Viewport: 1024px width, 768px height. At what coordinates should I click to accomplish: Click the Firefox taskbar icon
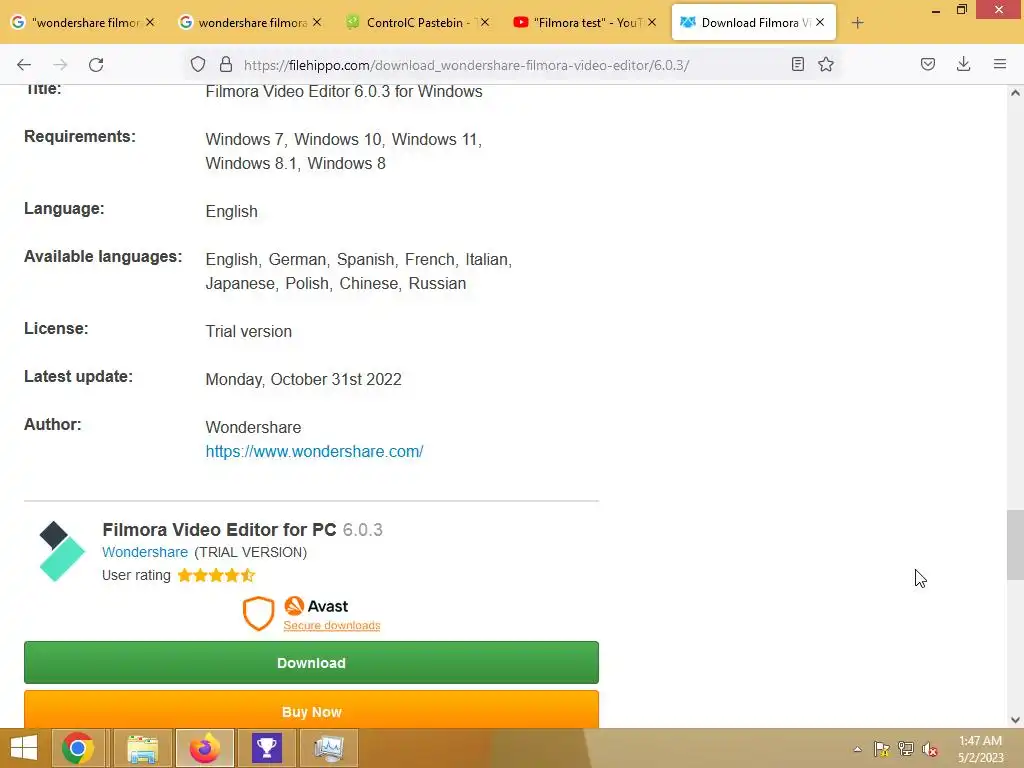click(204, 748)
